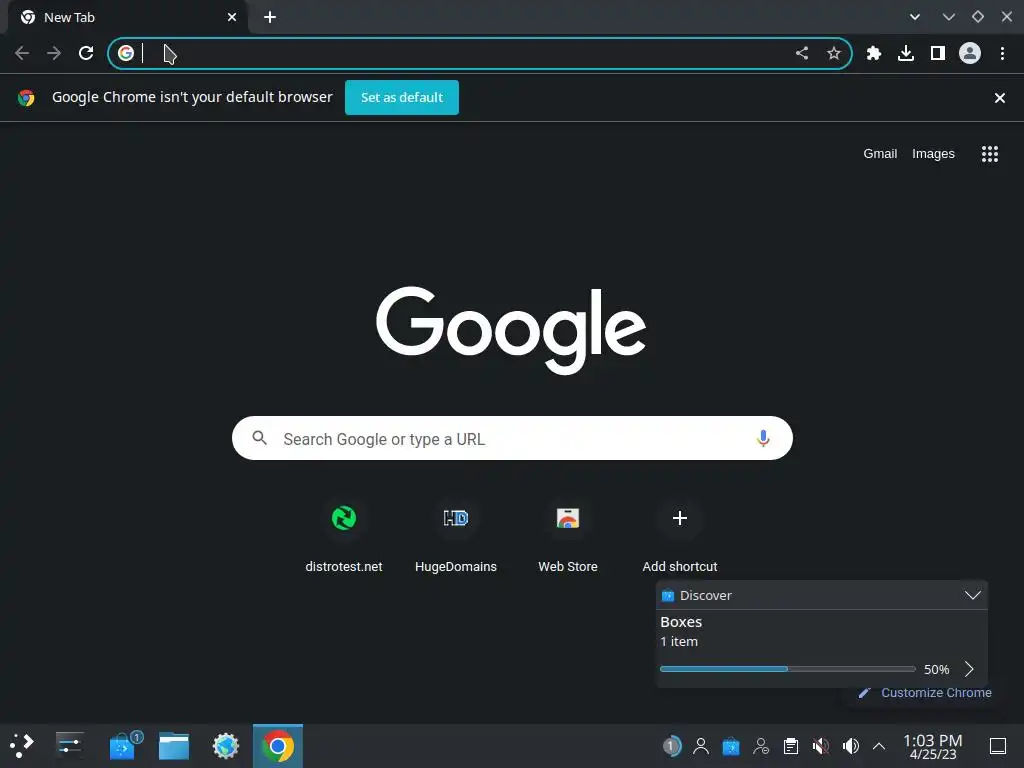Viewport: 1024px width, 768px height.
Task: Open the KDE application launcher
Action: (22, 746)
